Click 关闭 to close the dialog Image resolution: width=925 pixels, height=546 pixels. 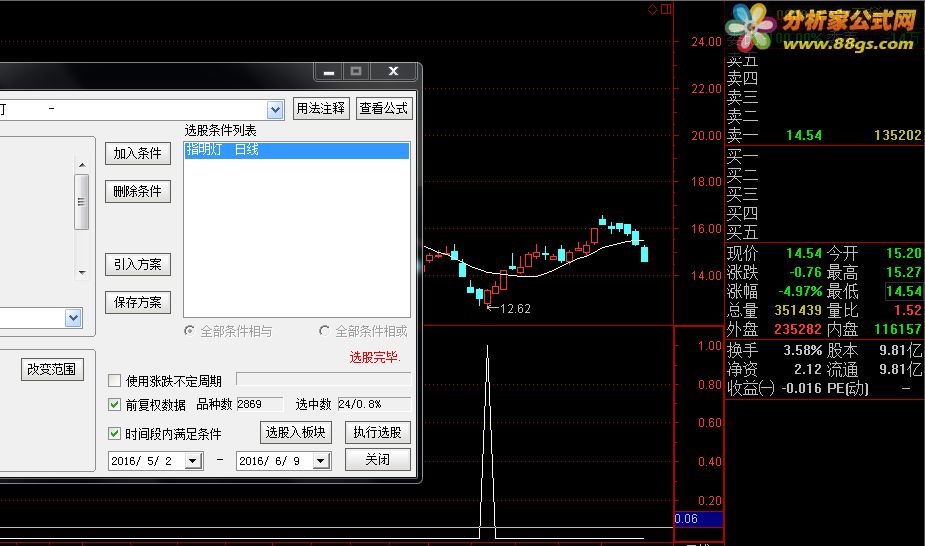point(378,459)
